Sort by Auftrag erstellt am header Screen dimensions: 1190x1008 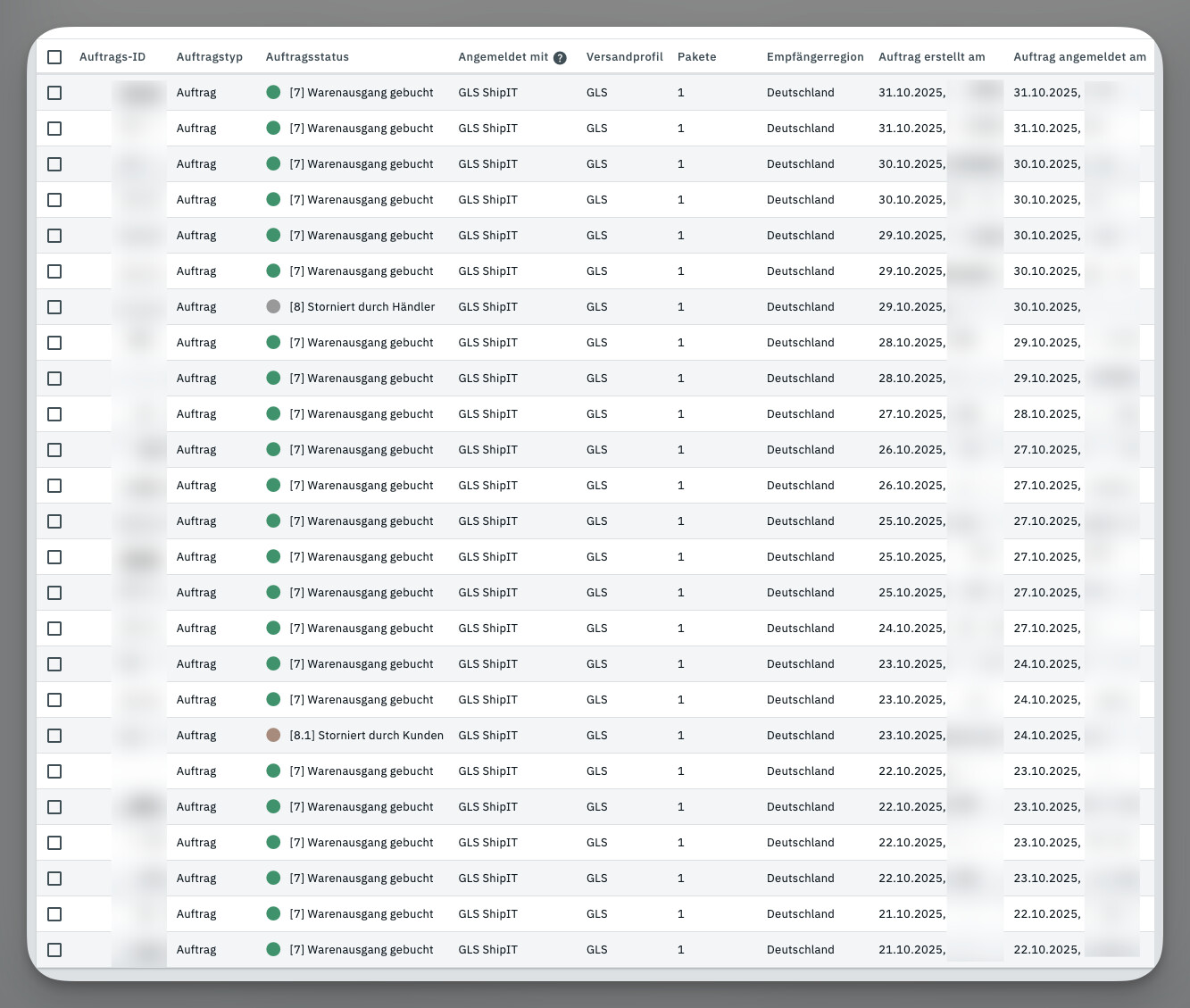(931, 57)
